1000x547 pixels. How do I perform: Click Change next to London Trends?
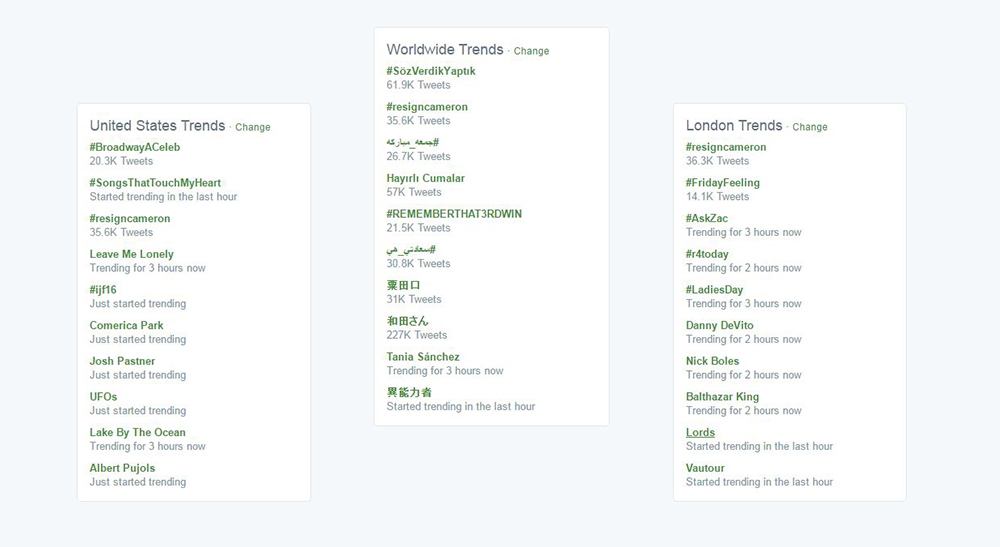point(810,128)
